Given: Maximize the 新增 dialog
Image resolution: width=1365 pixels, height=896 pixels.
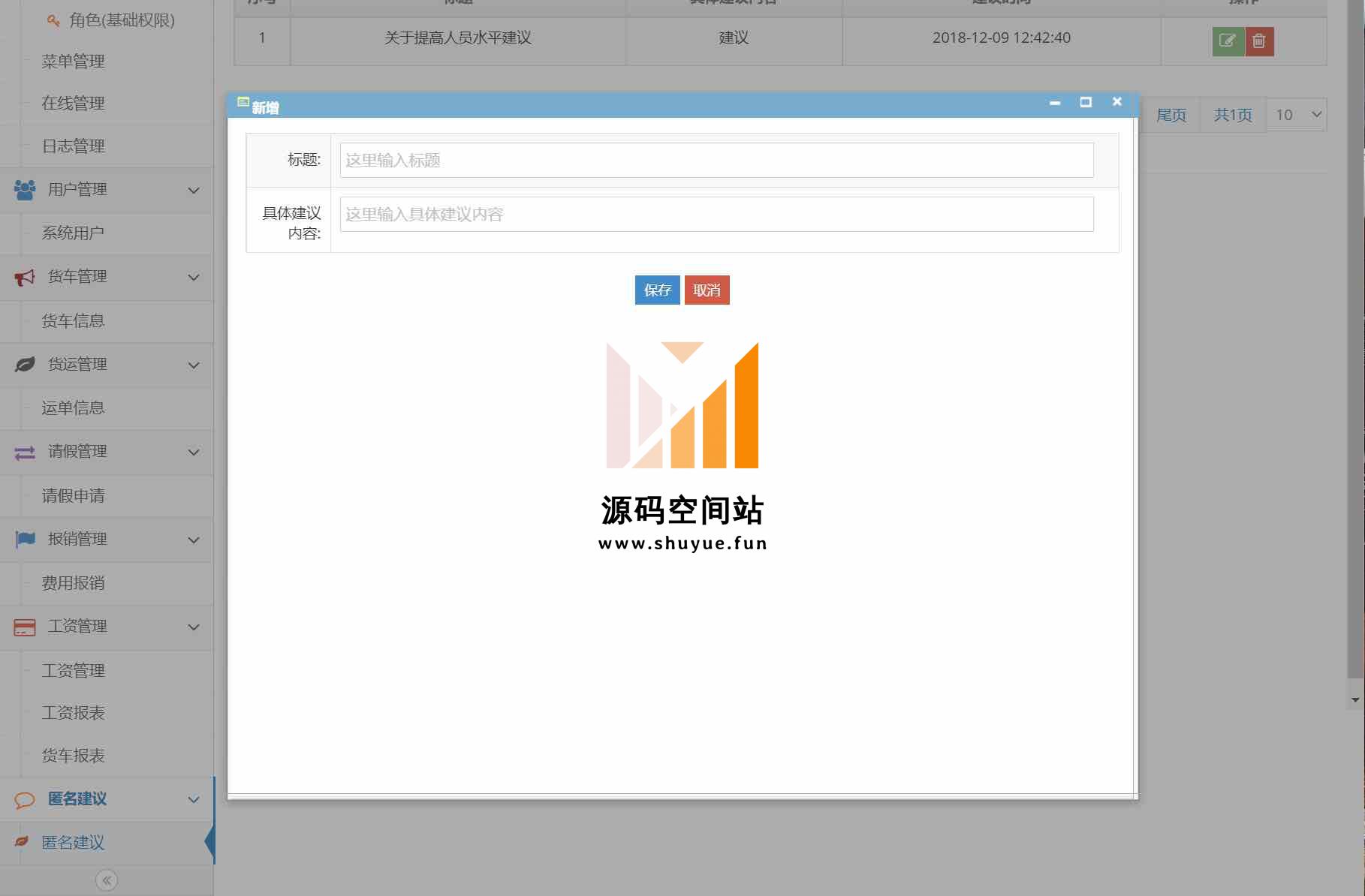Looking at the screenshot, I should pyautogui.click(x=1086, y=102).
